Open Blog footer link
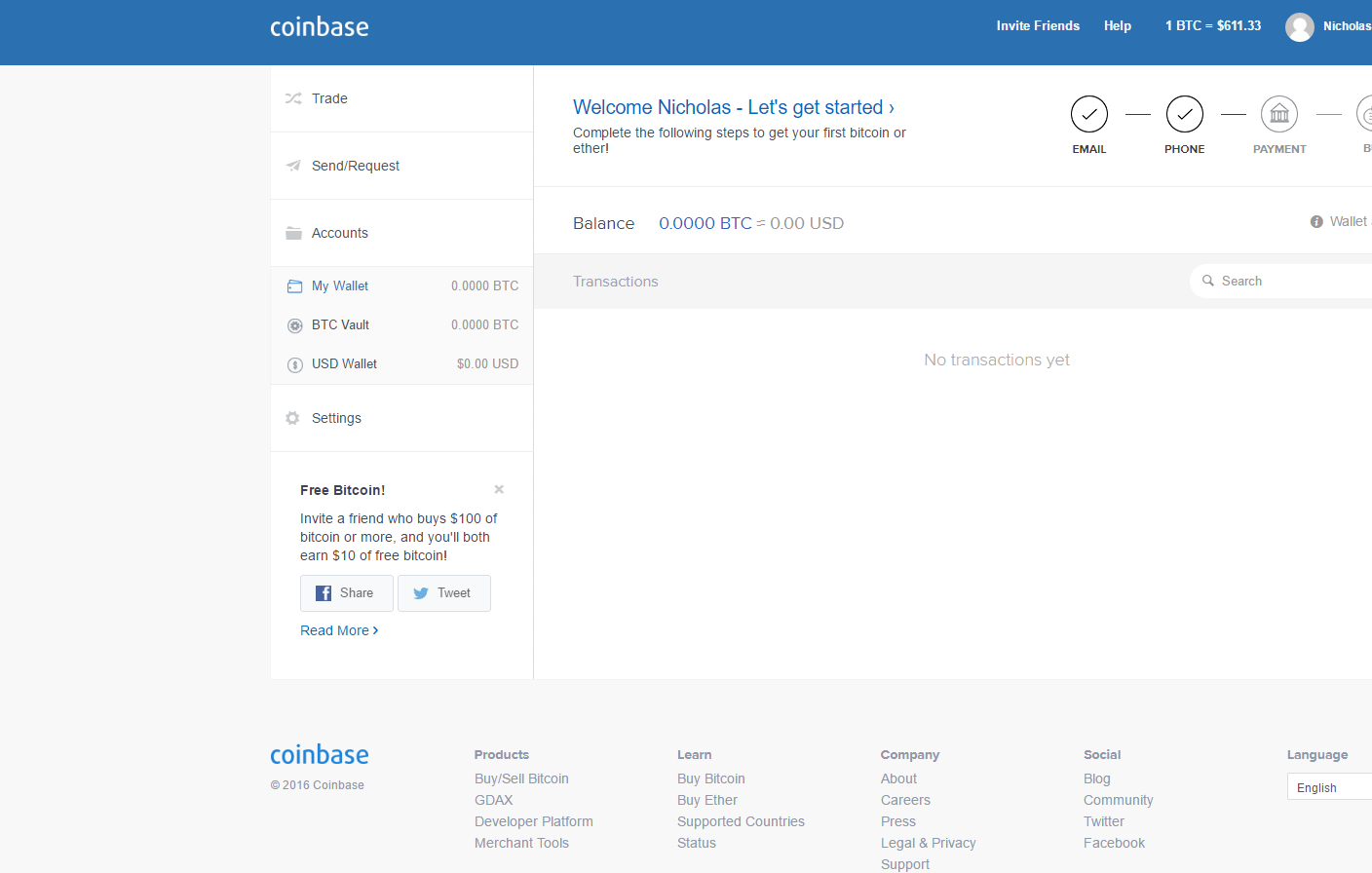The image size is (1372, 873). tap(1097, 778)
